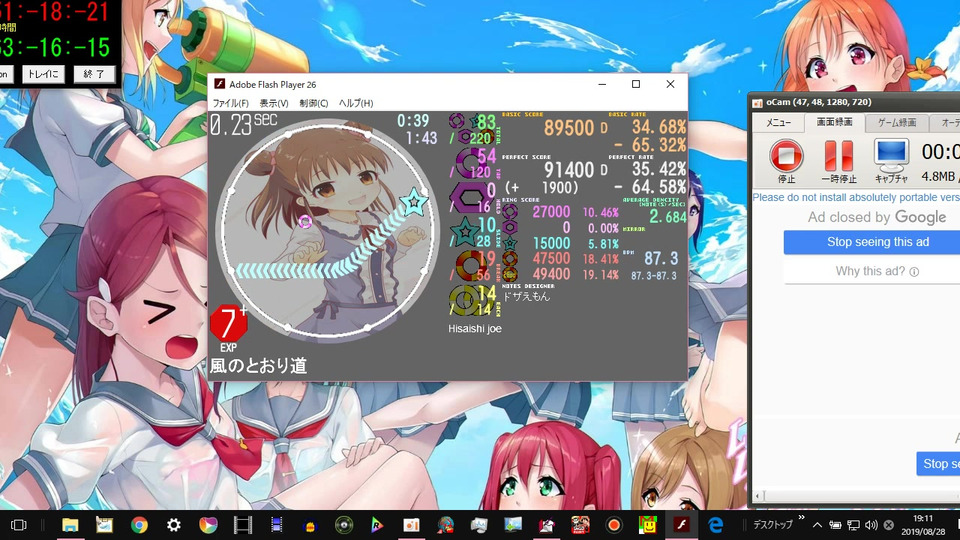Viewport: 960px width, 540px height.
Task: Click the red-yellow ring break count icon
Action: pos(469,266)
